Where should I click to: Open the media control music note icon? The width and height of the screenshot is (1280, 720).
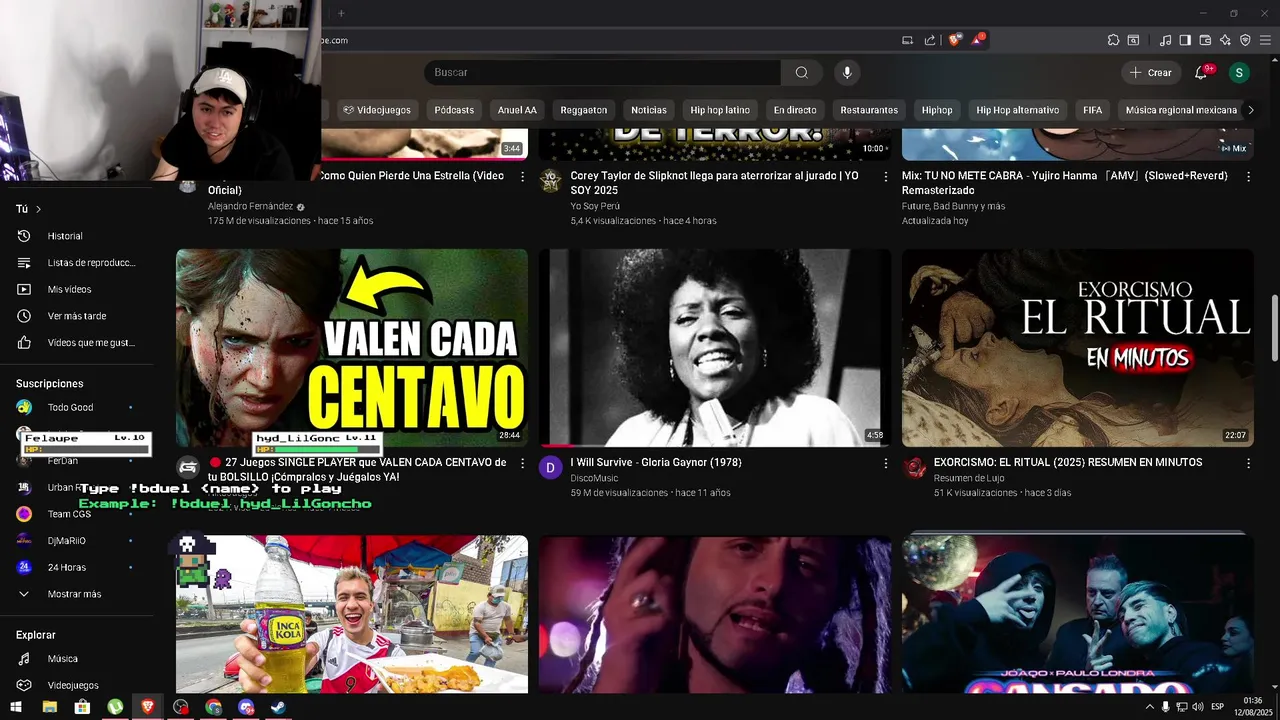tap(1165, 40)
